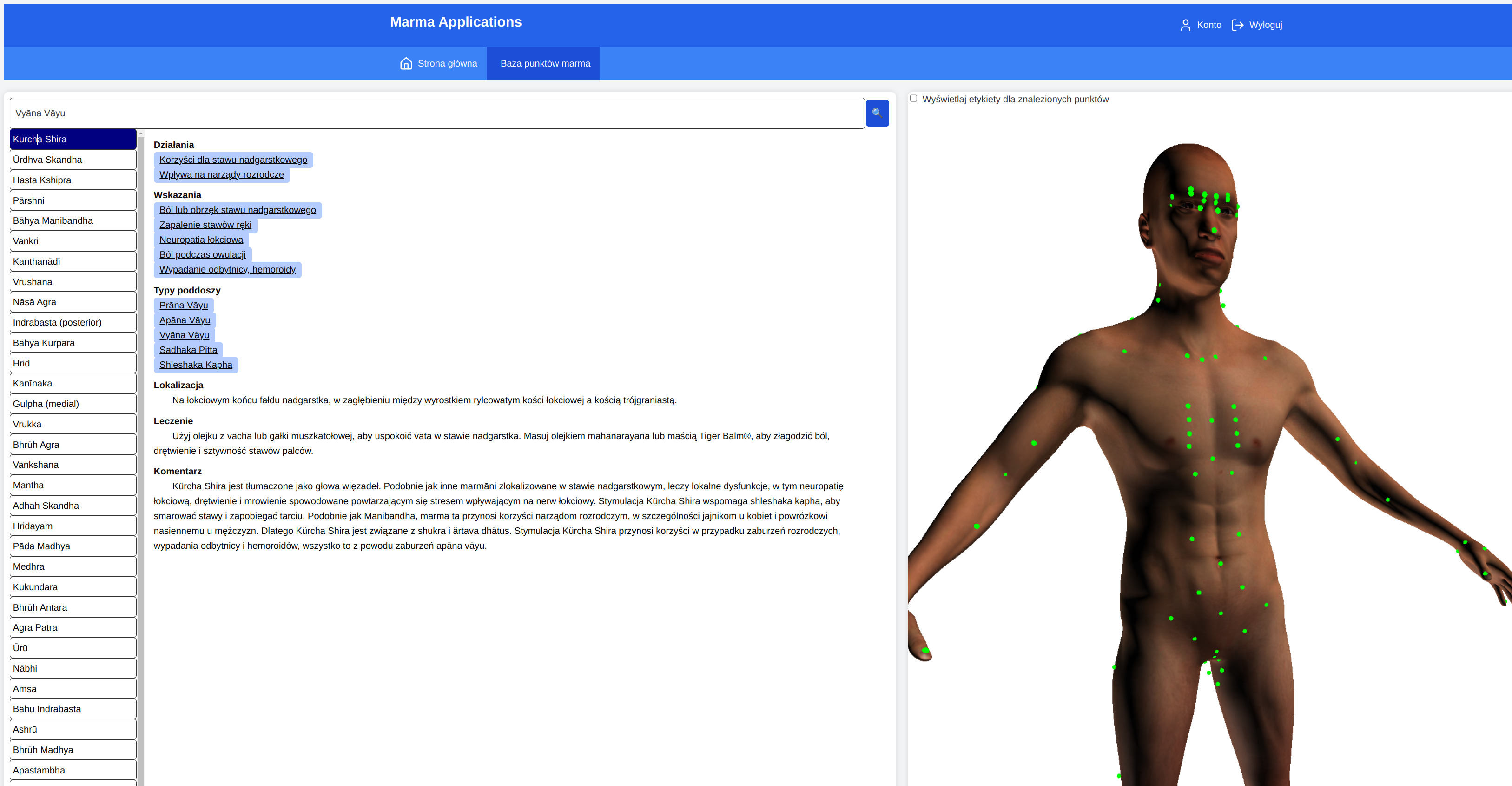Select Gulpha (medial) in the list
Viewport: 1512px width, 786px height.
[73, 404]
